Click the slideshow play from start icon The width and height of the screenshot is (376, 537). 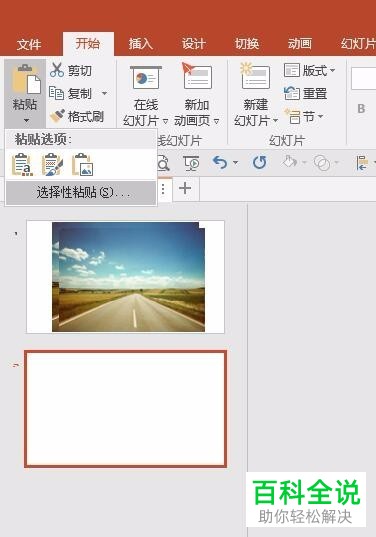point(191,163)
